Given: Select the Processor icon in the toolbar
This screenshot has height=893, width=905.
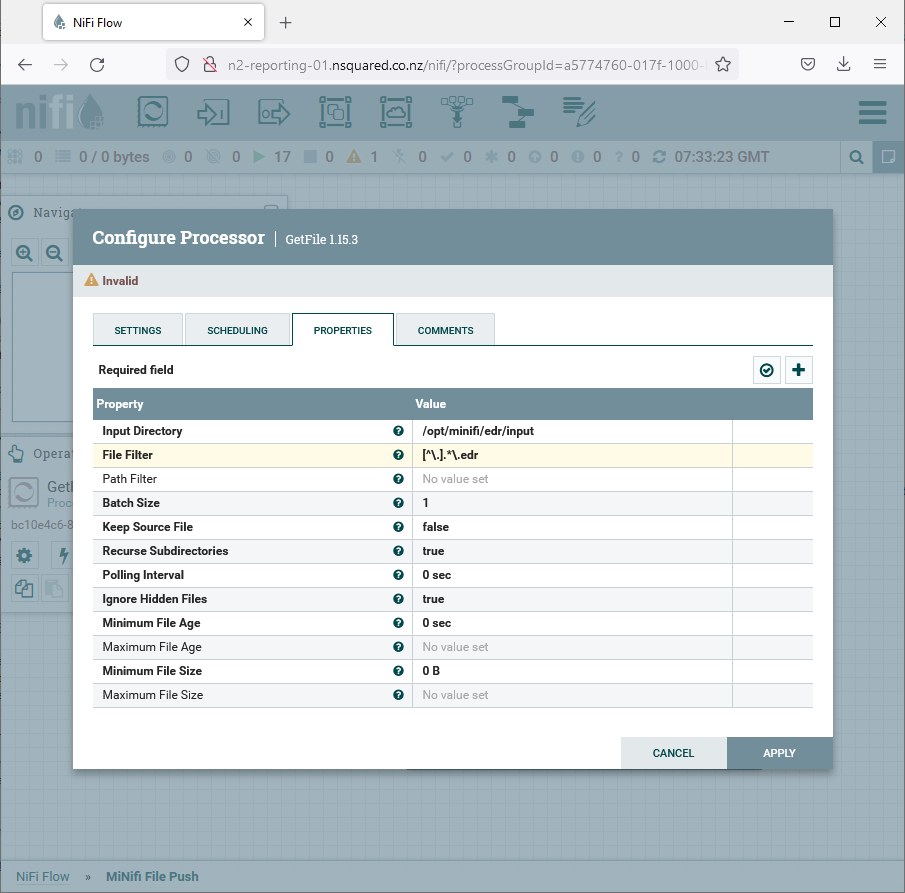Looking at the screenshot, I should pos(152,112).
